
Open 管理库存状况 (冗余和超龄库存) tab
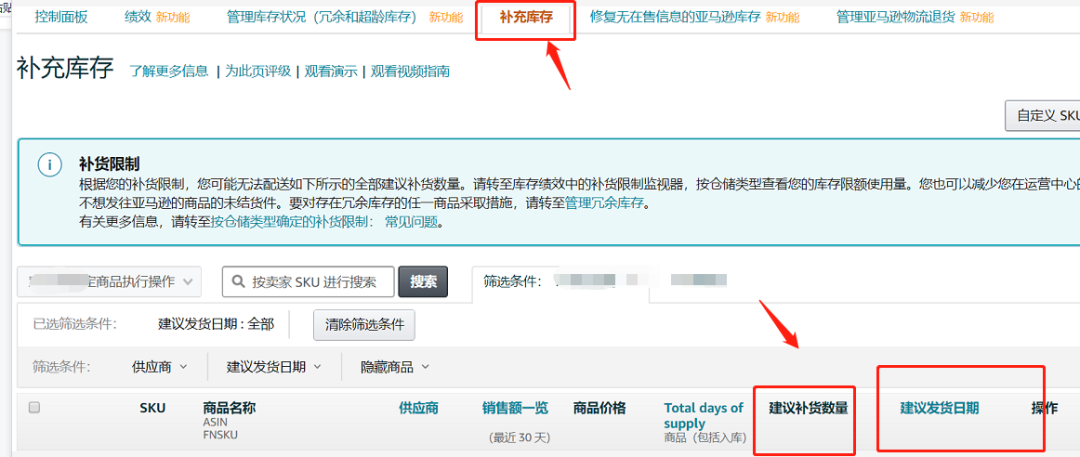click(x=322, y=17)
